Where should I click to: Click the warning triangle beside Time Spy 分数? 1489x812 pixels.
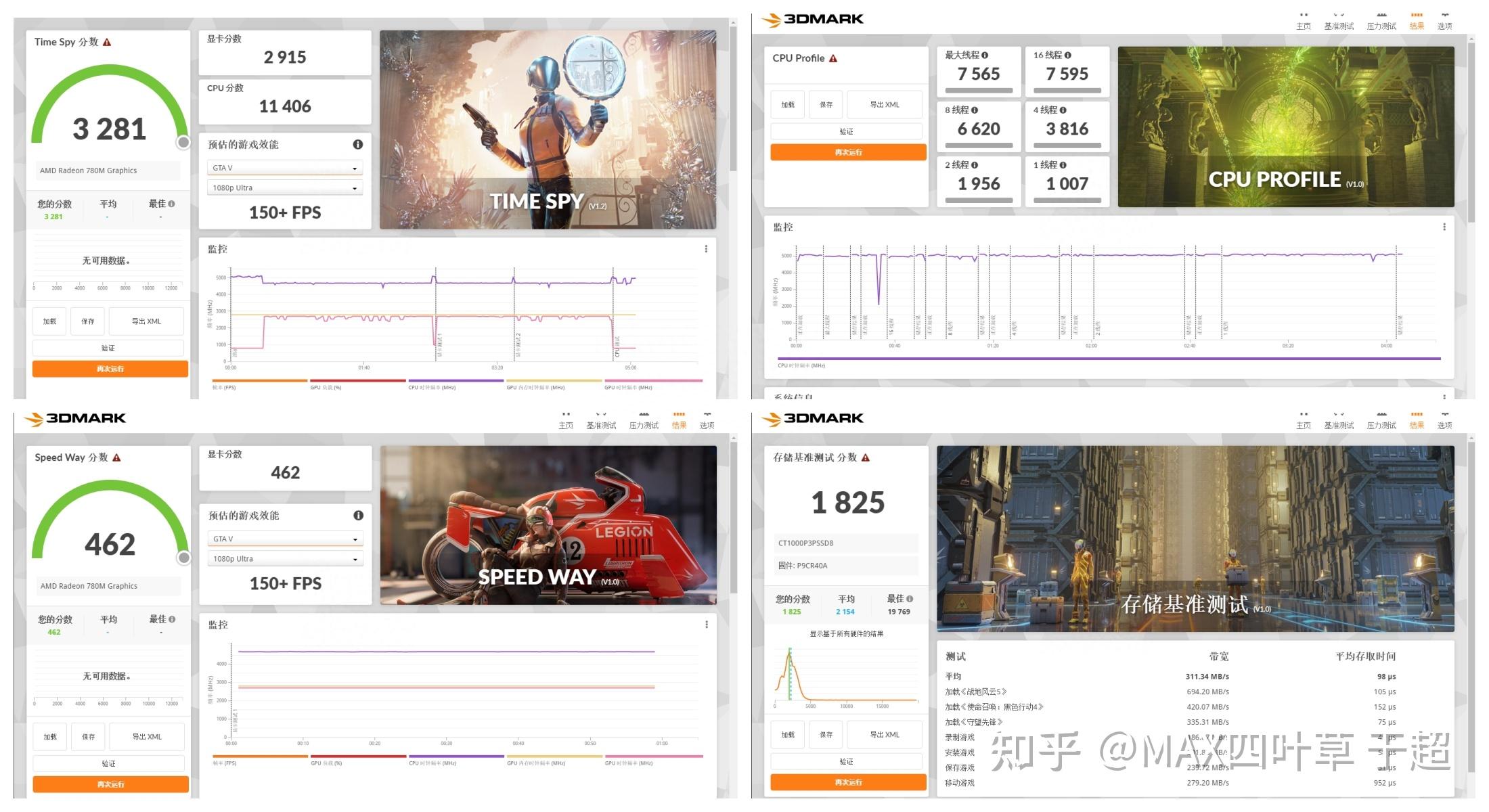point(107,42)
